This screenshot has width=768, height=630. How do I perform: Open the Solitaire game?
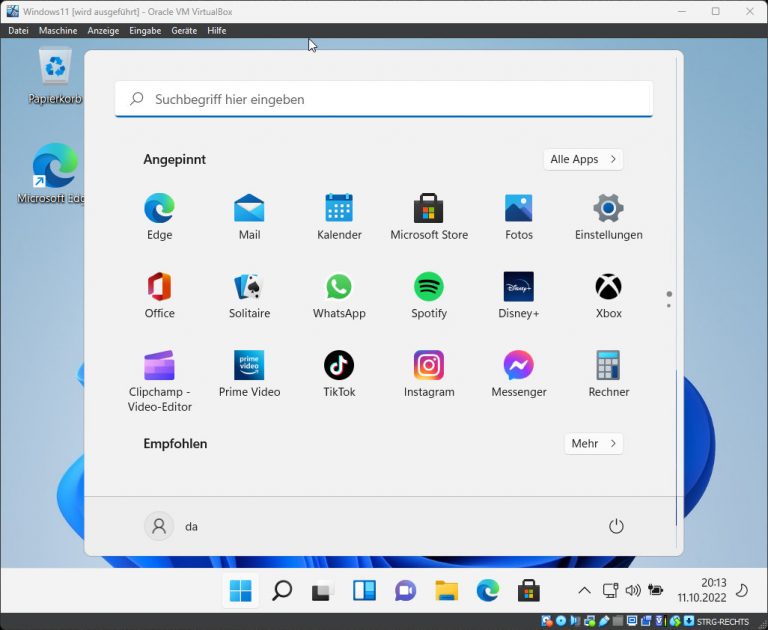coord(249,295)
